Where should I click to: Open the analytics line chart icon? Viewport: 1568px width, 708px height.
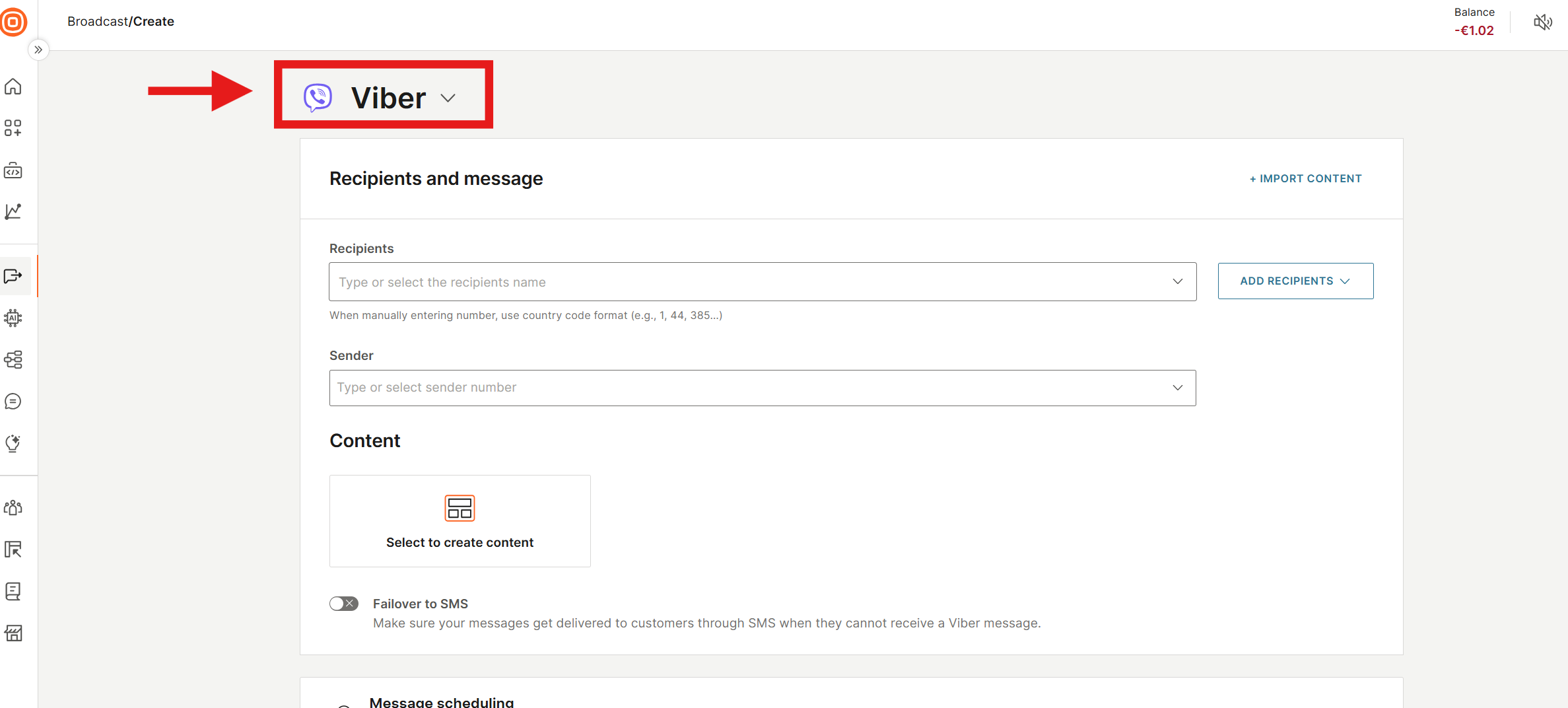[13, 211]
